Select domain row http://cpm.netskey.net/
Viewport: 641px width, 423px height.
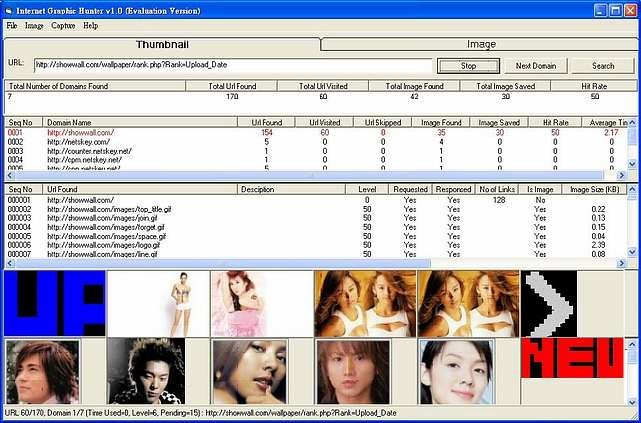pyautogui.click(x=316, y=160)
